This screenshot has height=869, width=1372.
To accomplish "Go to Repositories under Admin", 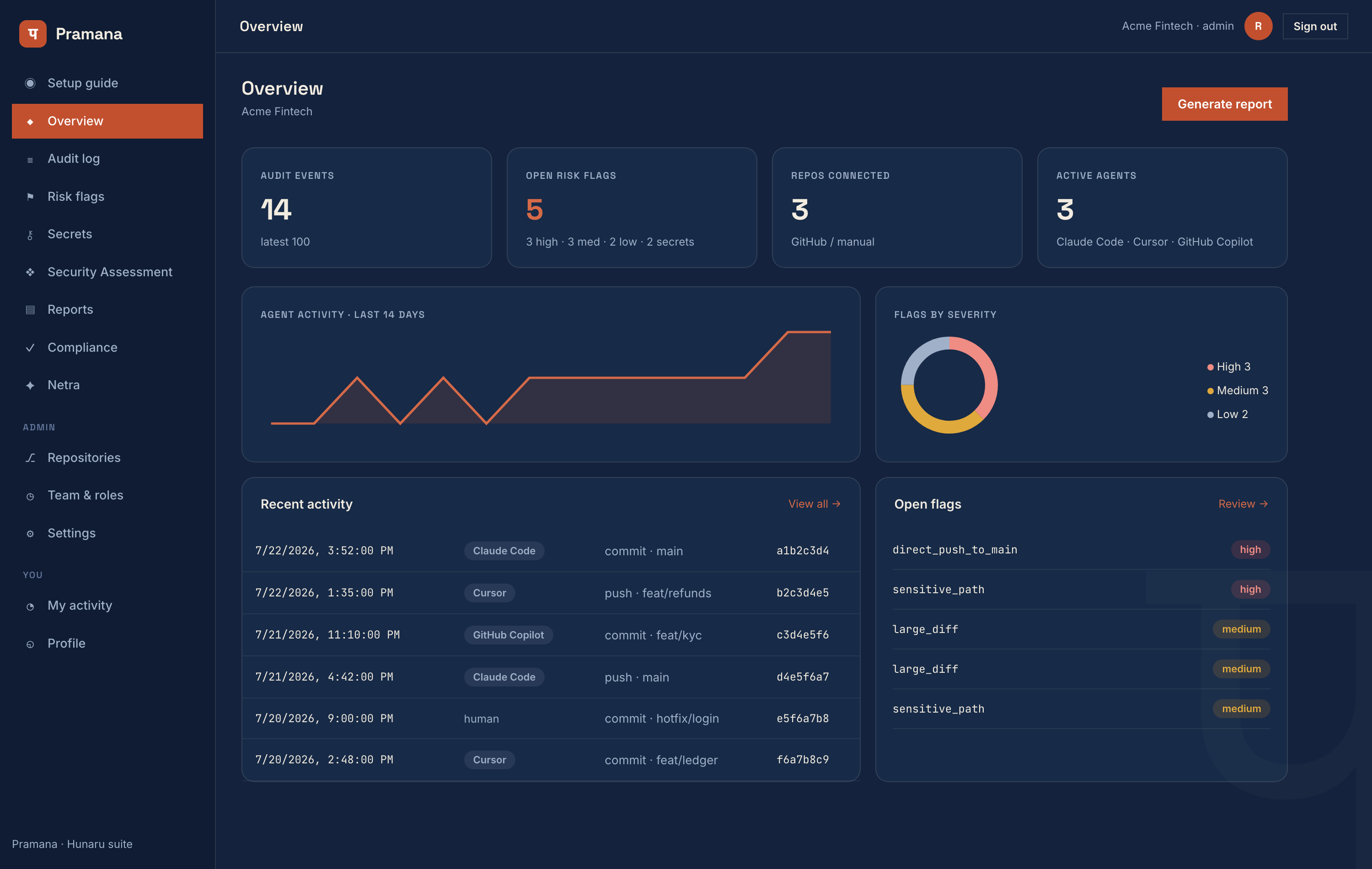I will pyautogui.click(x=107, y=457).
